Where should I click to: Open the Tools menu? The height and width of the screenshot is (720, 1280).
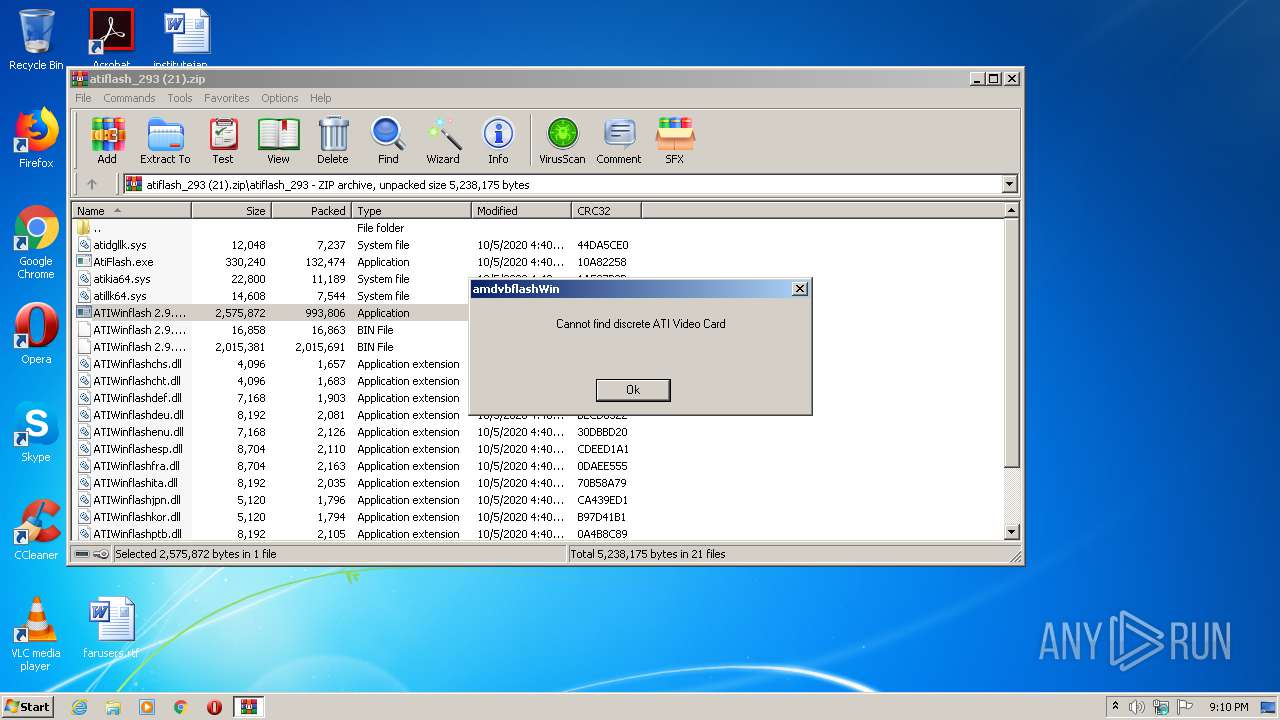point(180,98)
